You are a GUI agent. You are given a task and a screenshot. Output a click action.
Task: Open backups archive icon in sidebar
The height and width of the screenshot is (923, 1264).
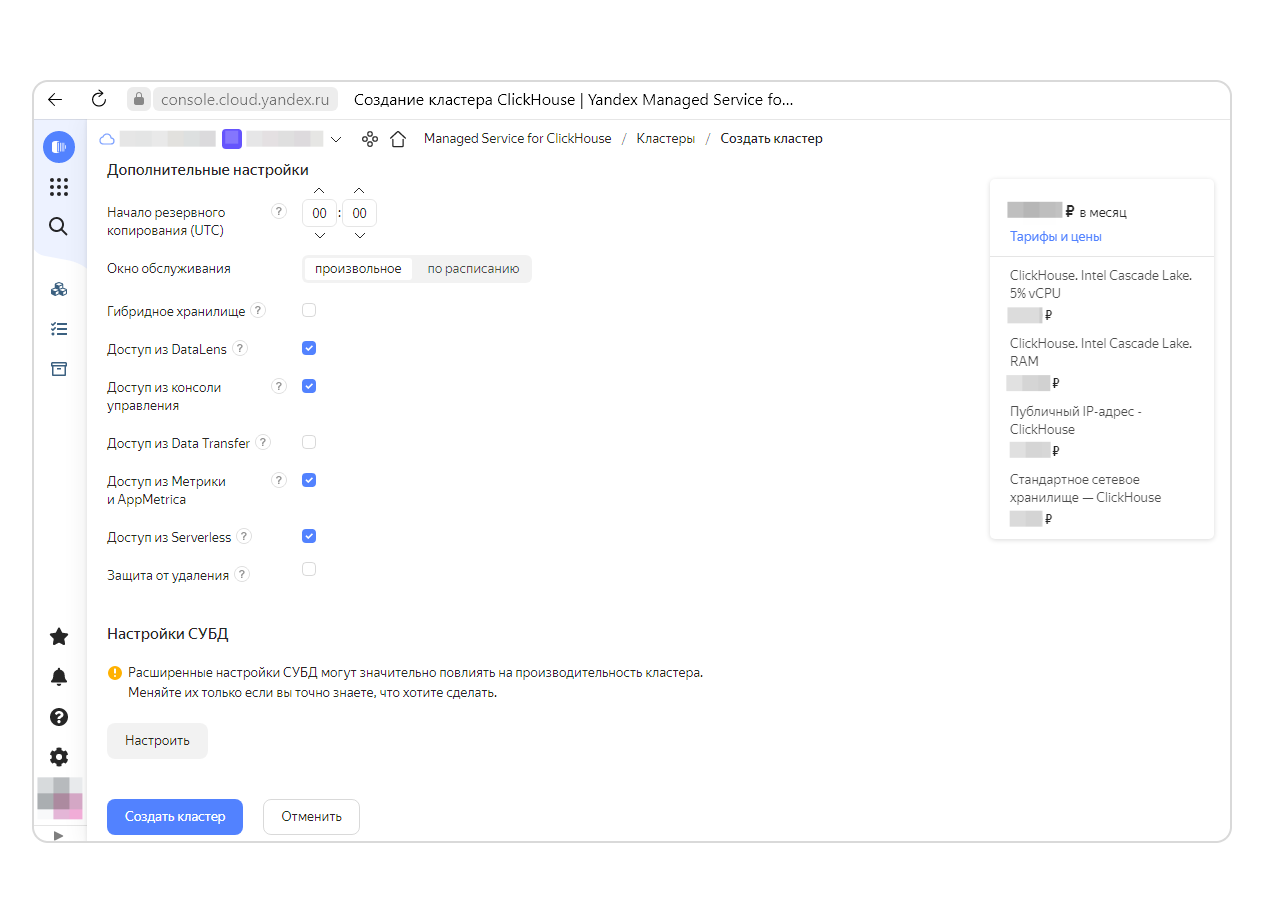click(x=59, y=369)
